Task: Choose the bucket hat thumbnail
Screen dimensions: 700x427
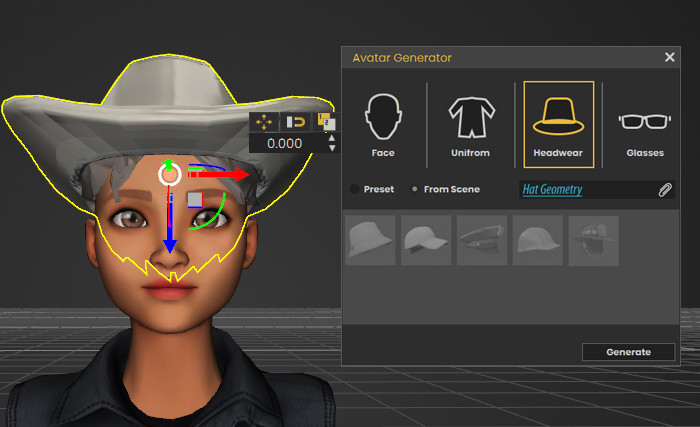Action: click(370, 240)
